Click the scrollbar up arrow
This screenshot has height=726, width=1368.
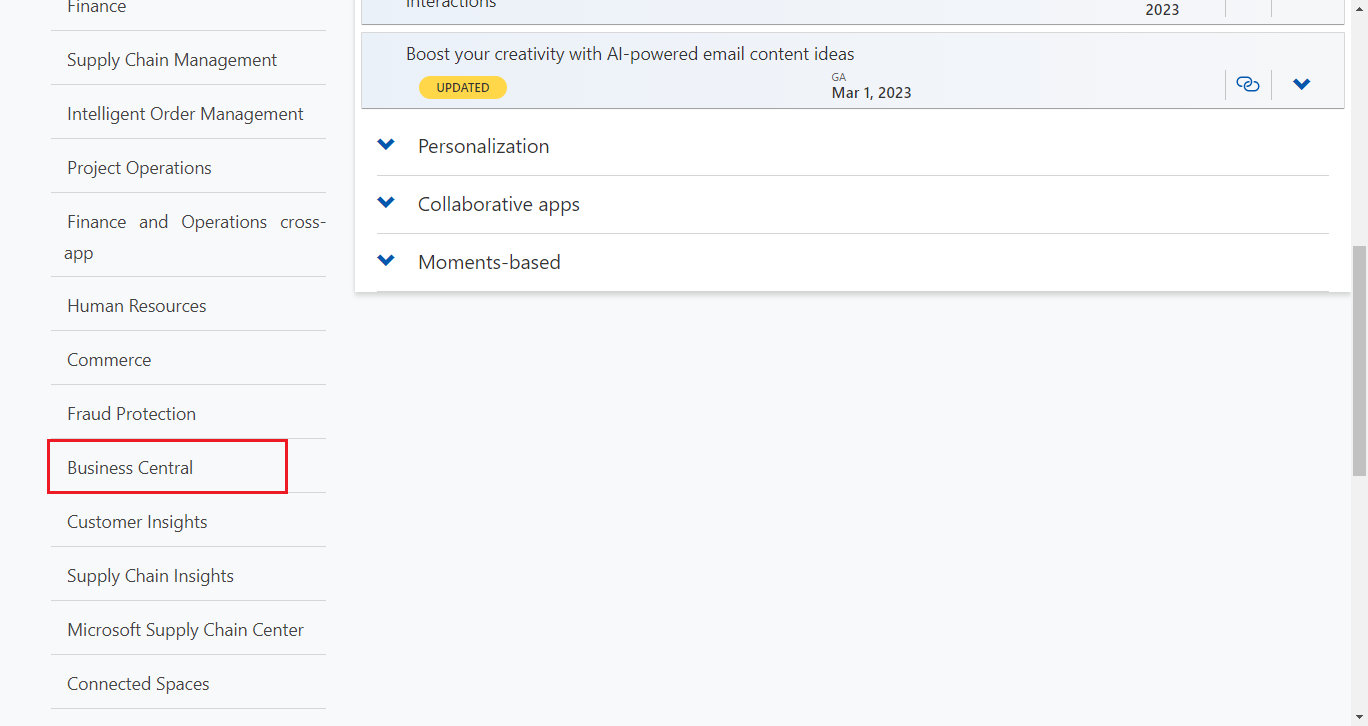[1359, 9]
